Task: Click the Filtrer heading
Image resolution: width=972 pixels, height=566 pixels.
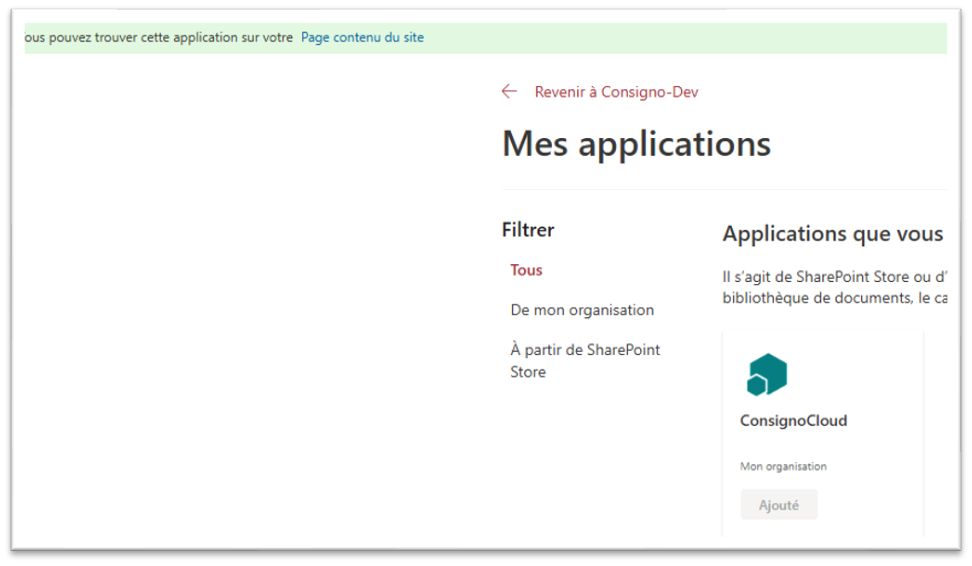Action: (528, 230)
